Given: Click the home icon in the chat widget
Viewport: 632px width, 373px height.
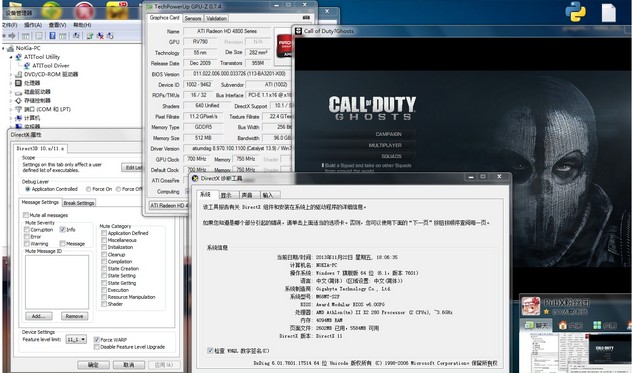Looking at the screenshot, I should pyautogui.click(x=563, y=325).
